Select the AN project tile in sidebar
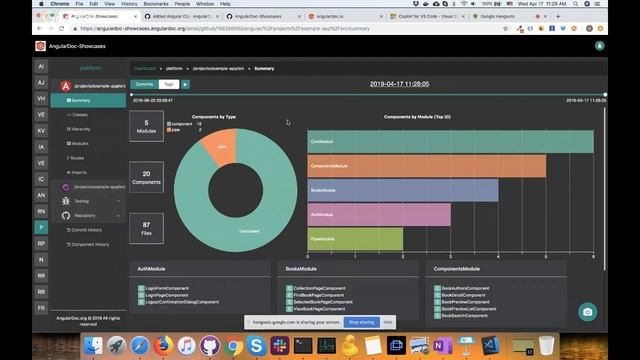Image resolution: width=640 pixels, height=360 pixels. tap(41, 195)
